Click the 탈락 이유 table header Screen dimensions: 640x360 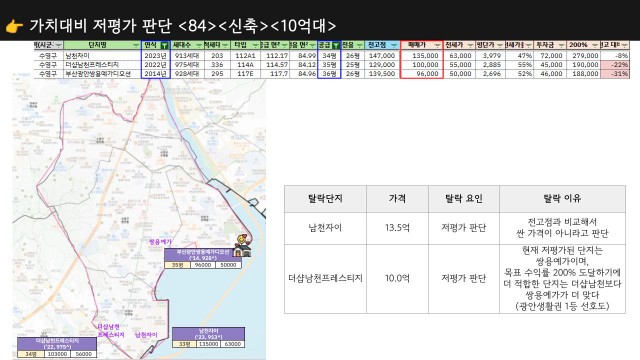562,199
